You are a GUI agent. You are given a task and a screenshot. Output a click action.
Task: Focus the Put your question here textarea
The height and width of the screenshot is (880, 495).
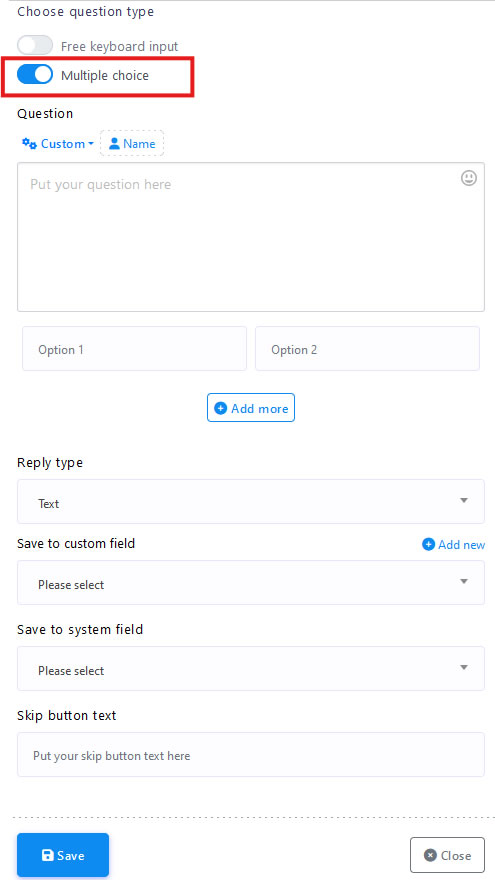pos(251,237)
